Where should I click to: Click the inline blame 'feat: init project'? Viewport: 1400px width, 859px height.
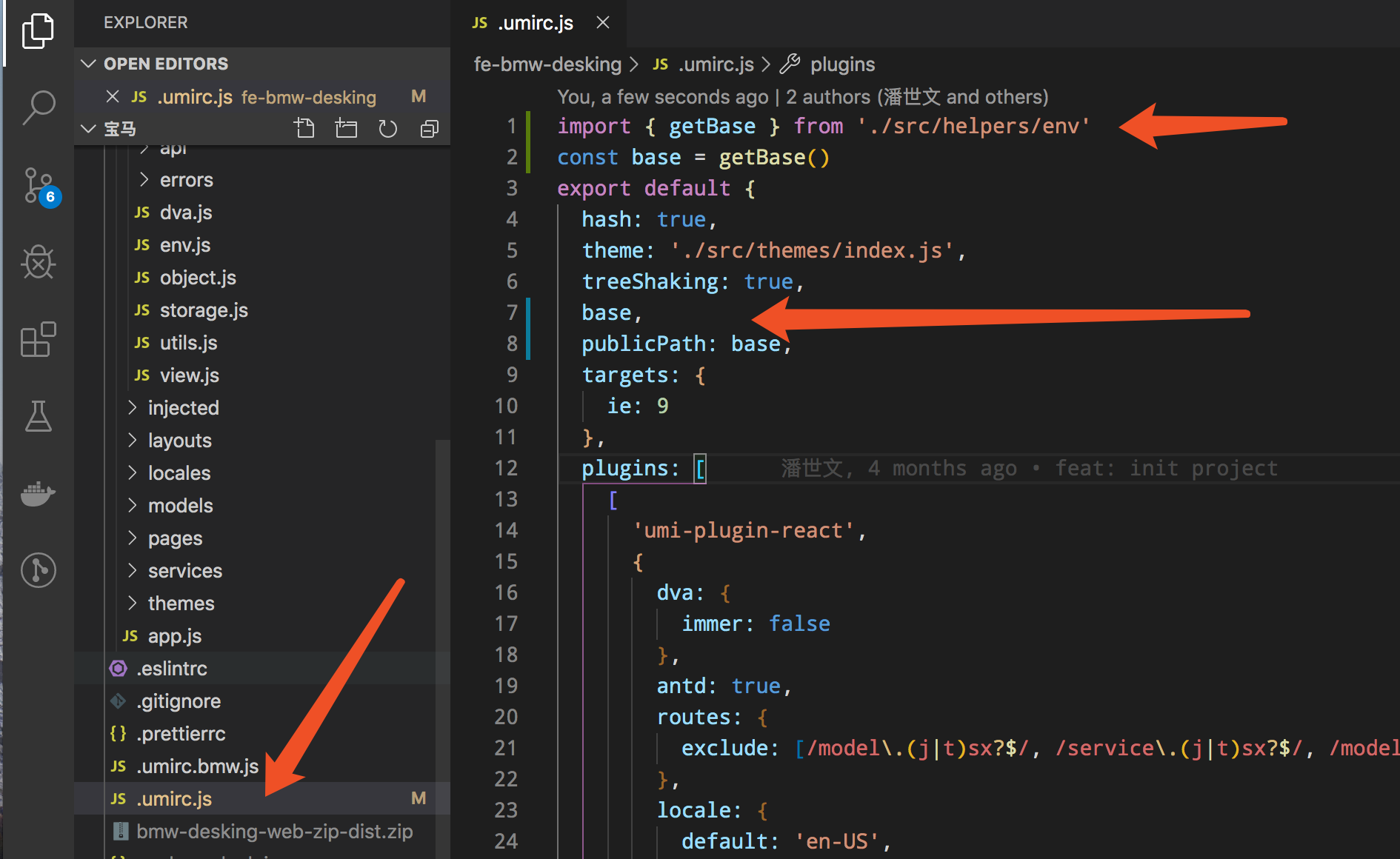[x=1166, y=468]
